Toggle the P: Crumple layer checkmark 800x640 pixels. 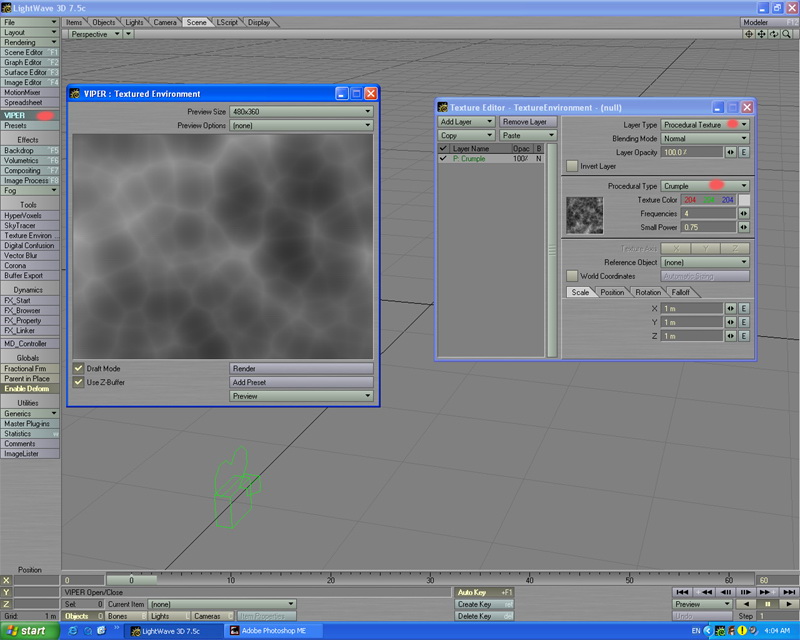pos(443,159)
